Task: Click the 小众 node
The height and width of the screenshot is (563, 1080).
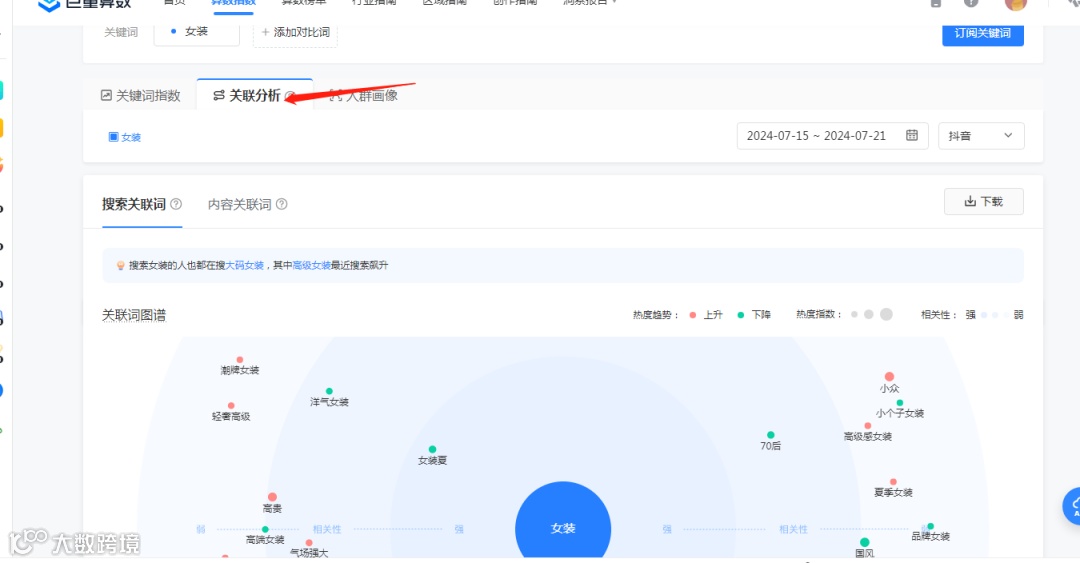Action: point(889,376)
